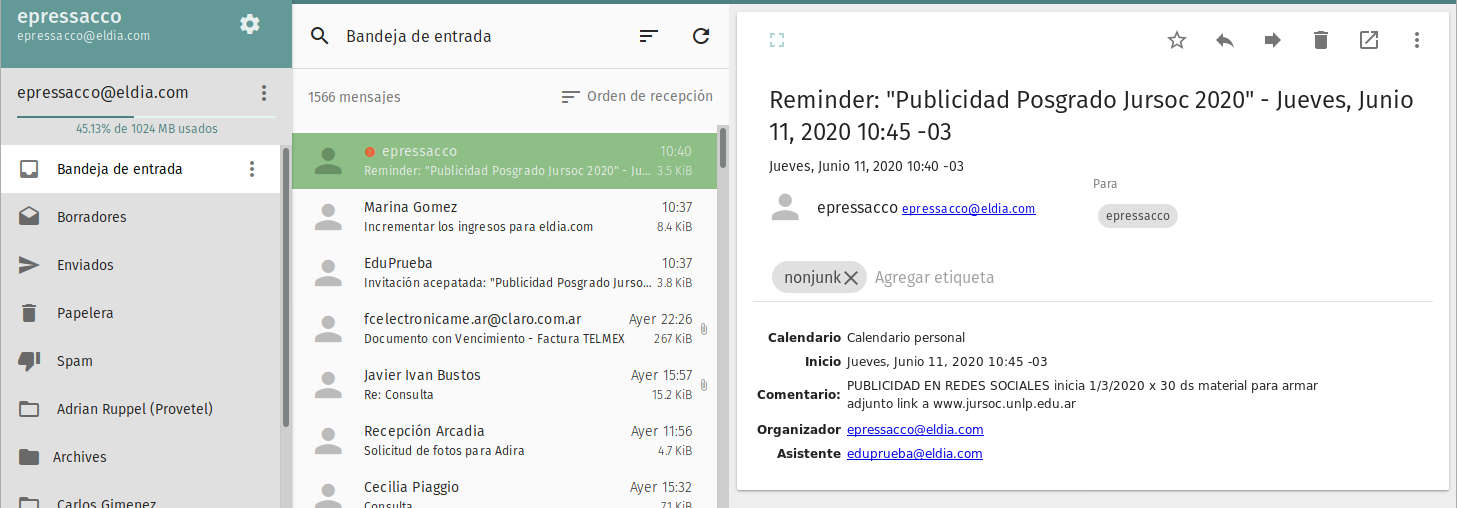Remove the nonjunk label

click(x=851, y=278)
